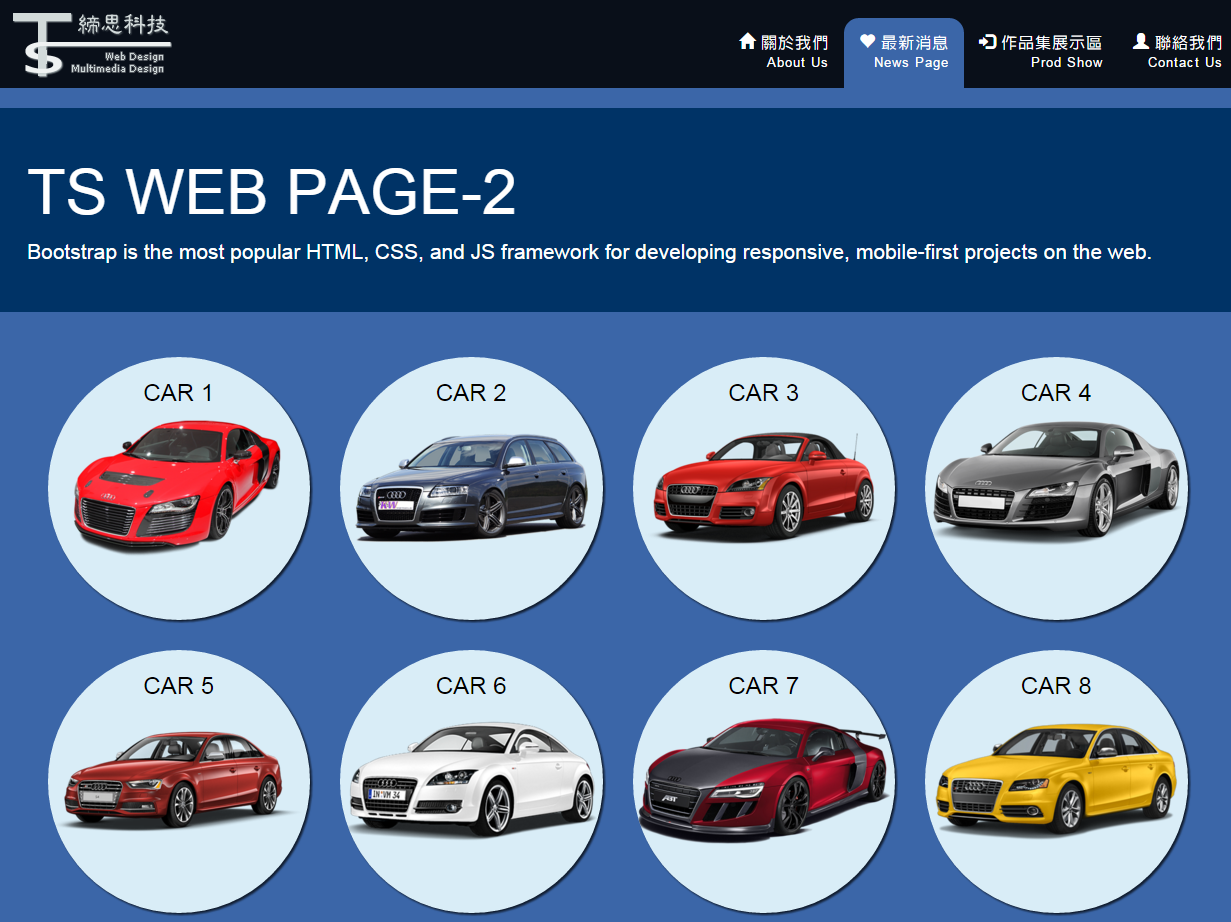
Task: Click the home icon beside About Us
Action: coord(747,41)
